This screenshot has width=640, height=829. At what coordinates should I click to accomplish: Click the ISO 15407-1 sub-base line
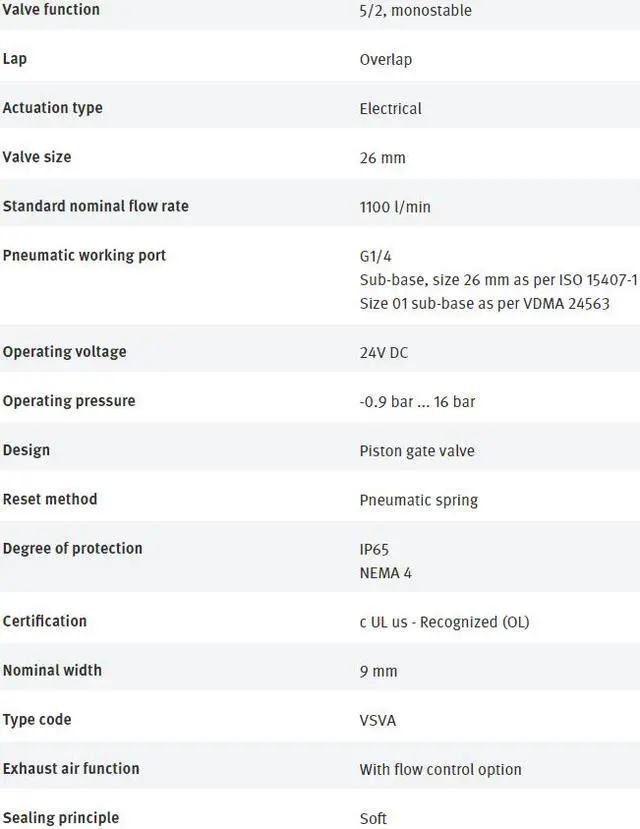coord(498,280)
